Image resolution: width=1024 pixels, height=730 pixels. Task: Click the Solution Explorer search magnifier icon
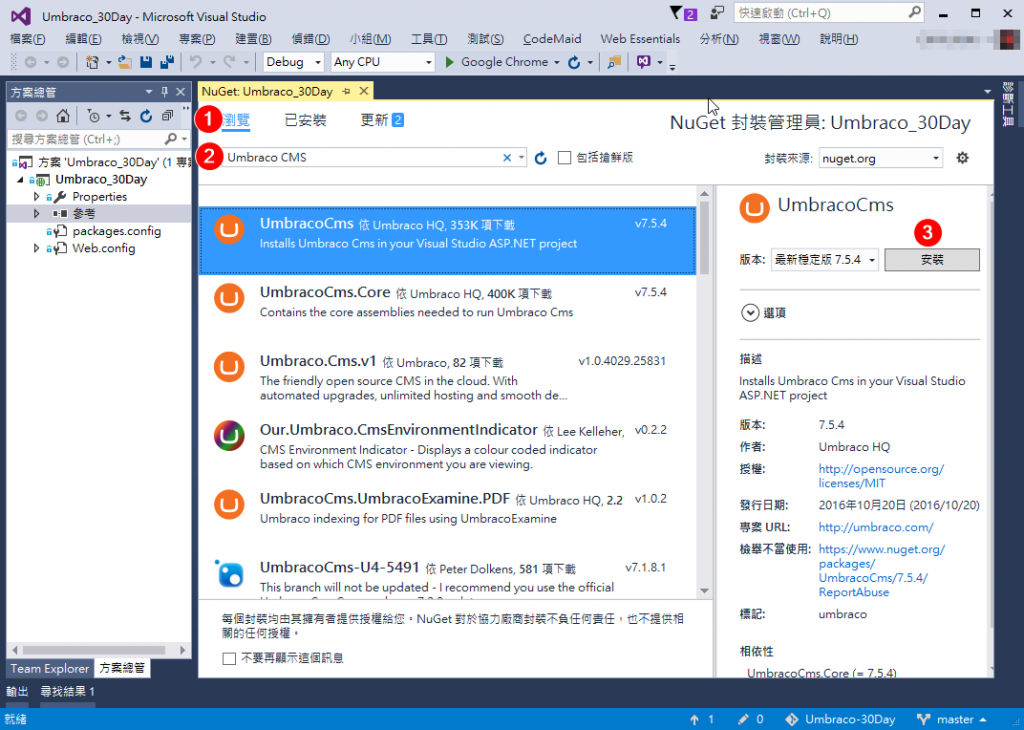pyautogui.click(x=170, y=138)
